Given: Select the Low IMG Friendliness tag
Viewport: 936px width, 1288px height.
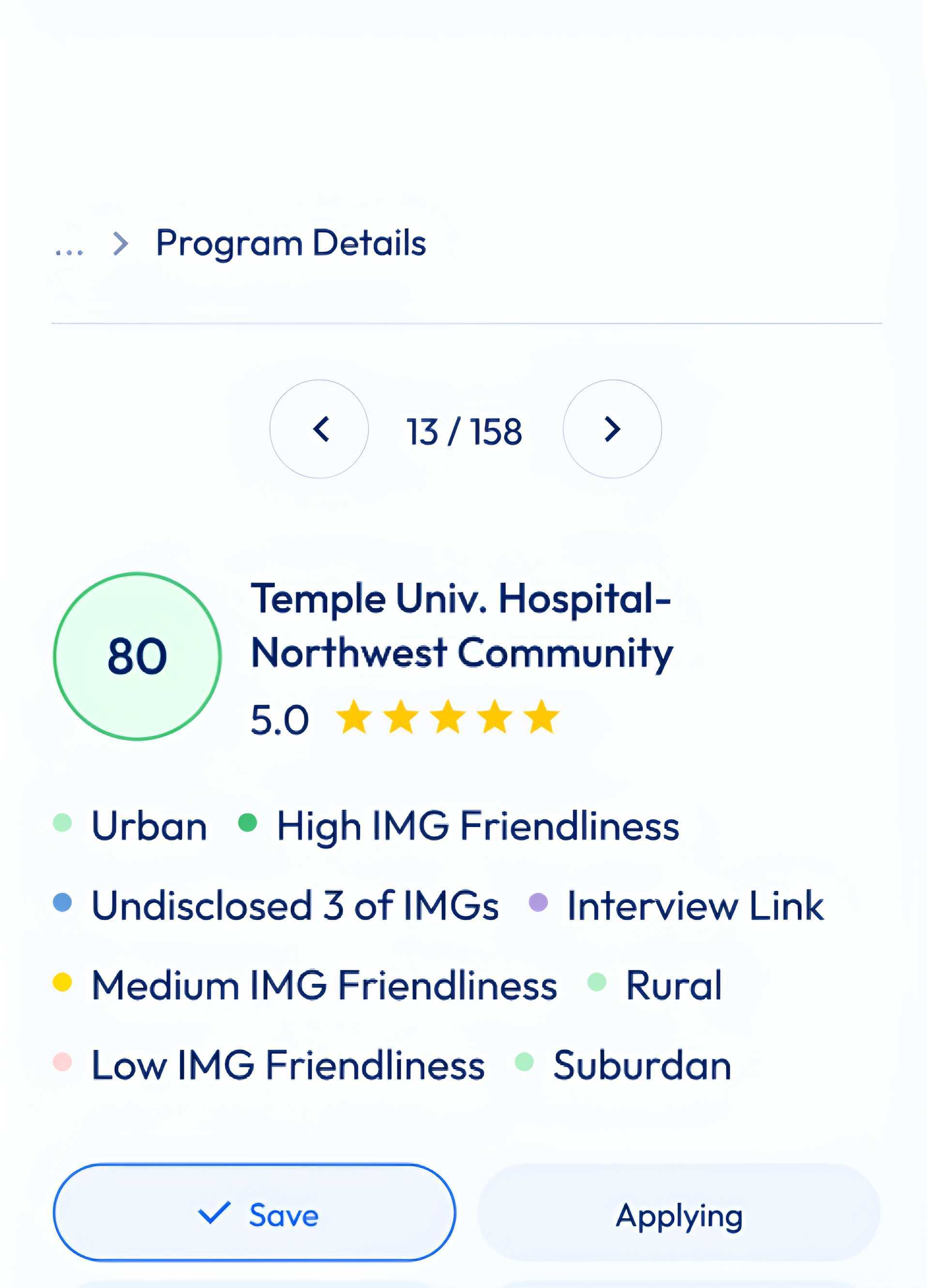Looking at the screenshot, I should [288, 1066].
